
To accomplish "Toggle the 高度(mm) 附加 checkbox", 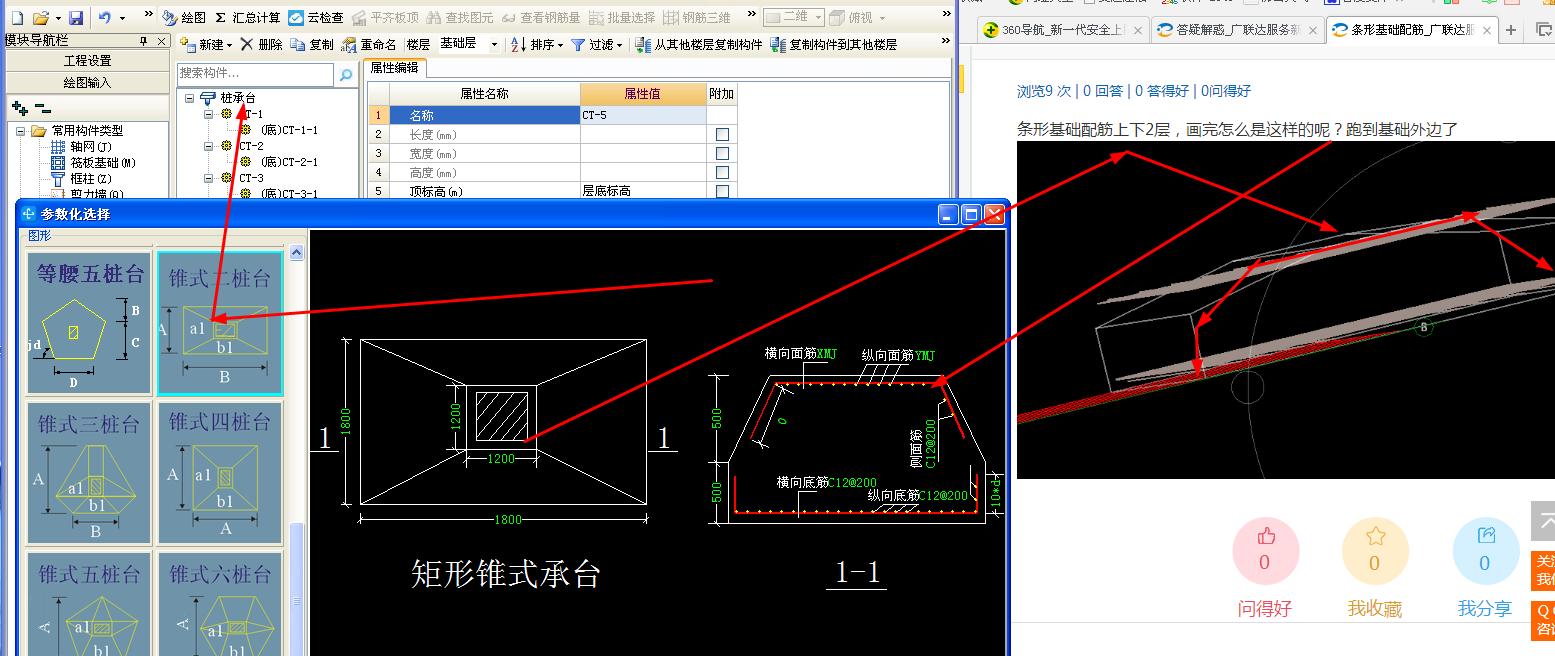I will click(722, 172).
